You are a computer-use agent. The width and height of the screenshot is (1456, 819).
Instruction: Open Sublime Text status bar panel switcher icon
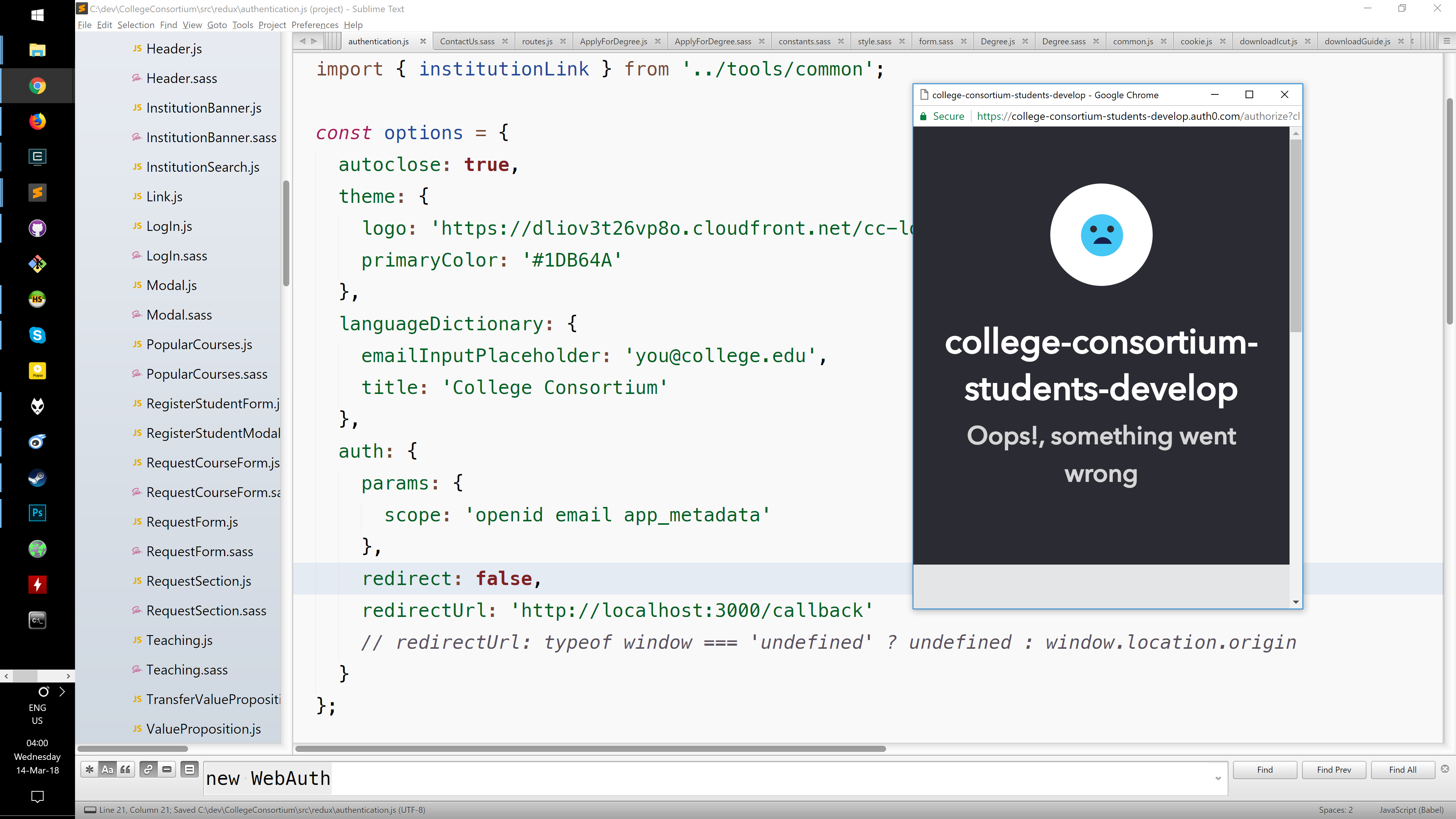[90, 810]
